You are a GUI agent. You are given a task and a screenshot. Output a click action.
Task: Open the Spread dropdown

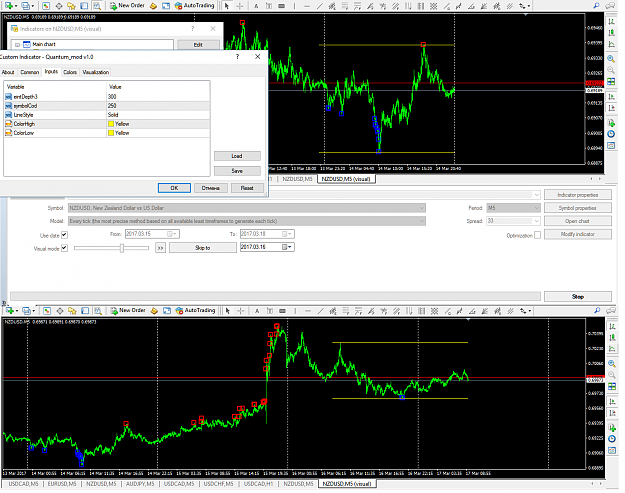(537, 221)
